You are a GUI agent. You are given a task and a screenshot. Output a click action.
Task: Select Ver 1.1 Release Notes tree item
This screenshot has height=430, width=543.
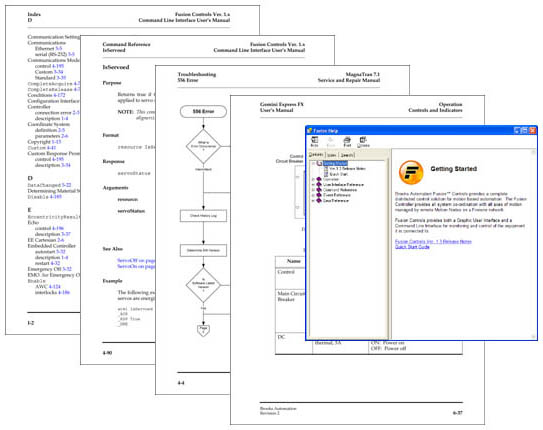347,169
